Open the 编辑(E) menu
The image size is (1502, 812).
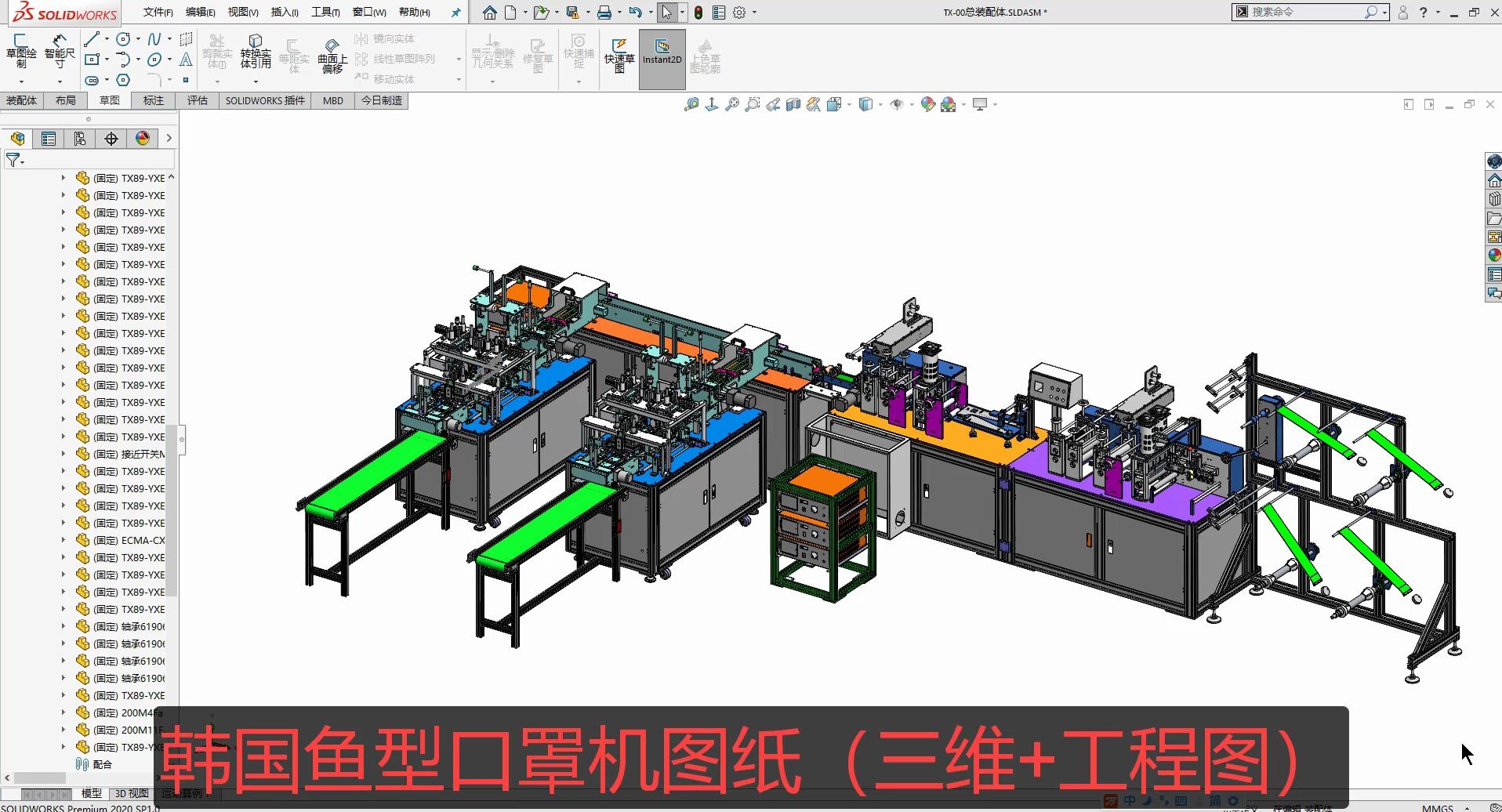click(201, 13)
